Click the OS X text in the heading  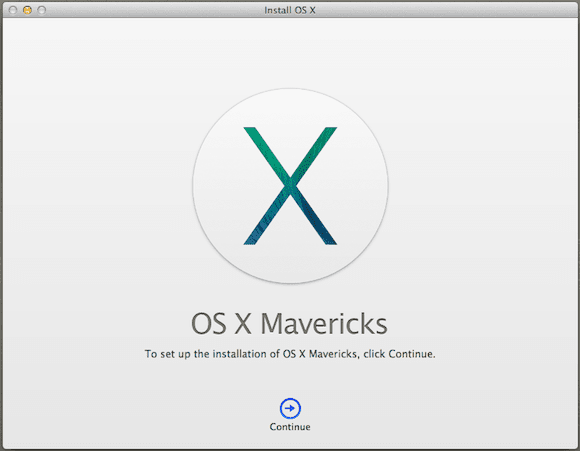click(x=222, y=324)
